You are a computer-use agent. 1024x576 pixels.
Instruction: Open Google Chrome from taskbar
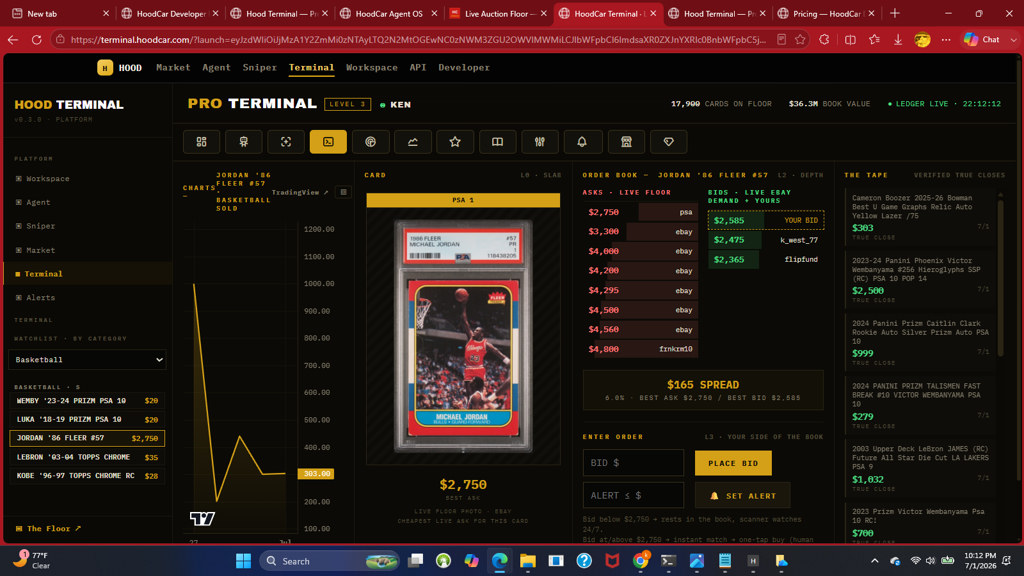[x=641, y=561]
